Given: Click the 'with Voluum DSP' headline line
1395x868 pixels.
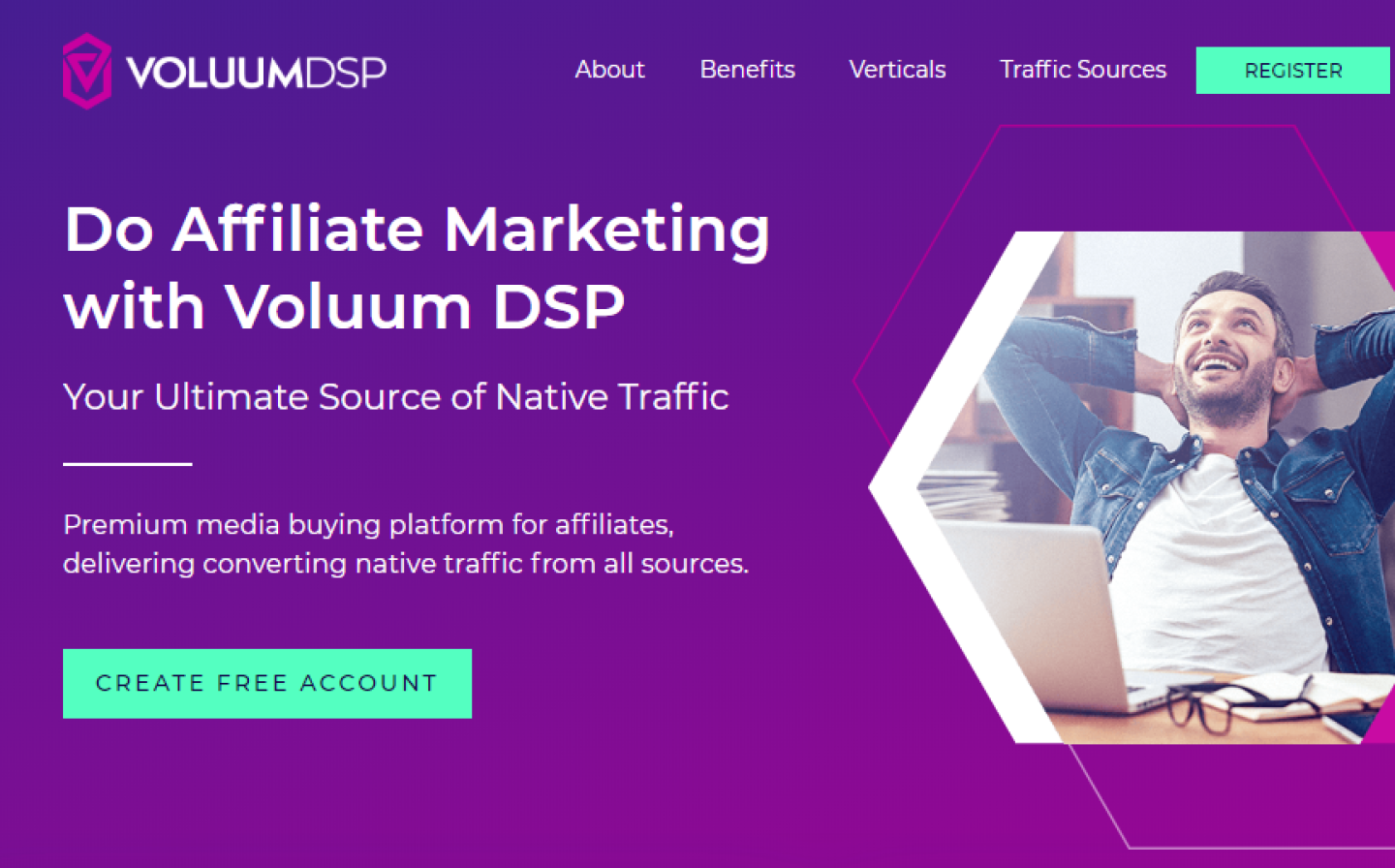Looking at the screenshot, I should pyautogui.click(x=344, y=307).
